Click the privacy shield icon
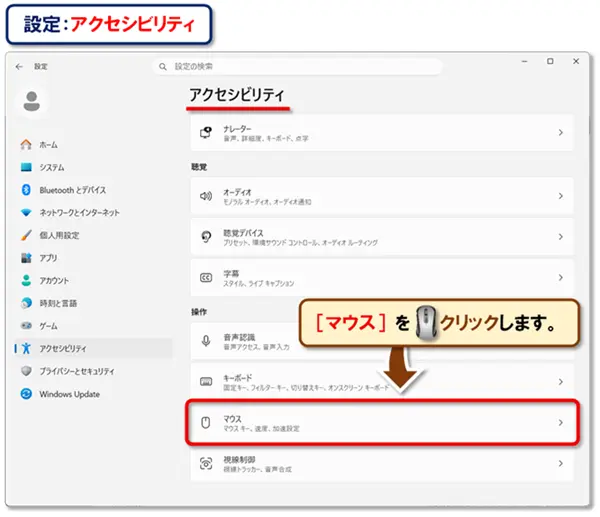This screenshot has height=517, width=600. [26, 371]
